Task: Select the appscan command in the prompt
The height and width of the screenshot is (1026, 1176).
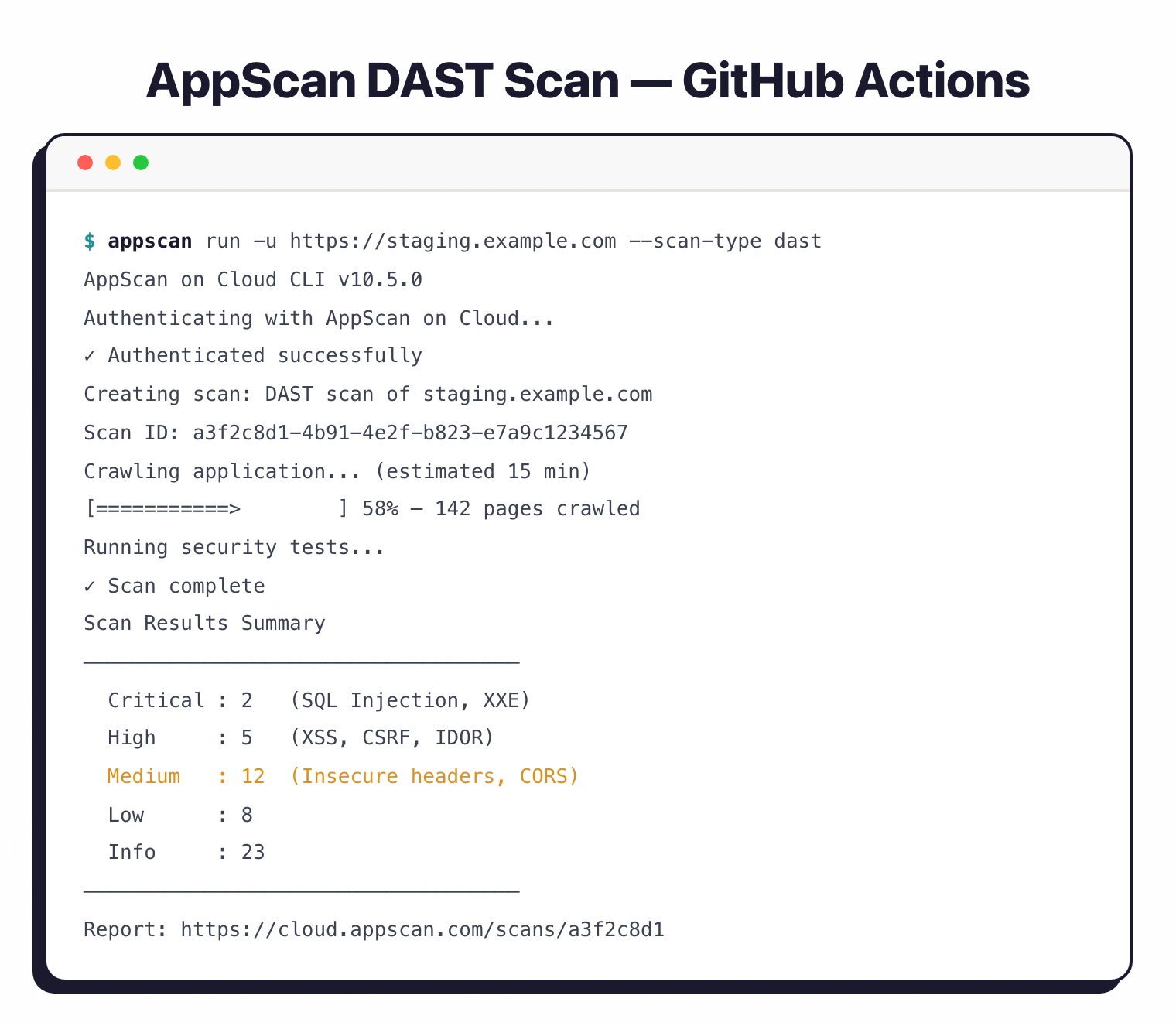Action: coord(150,241)
